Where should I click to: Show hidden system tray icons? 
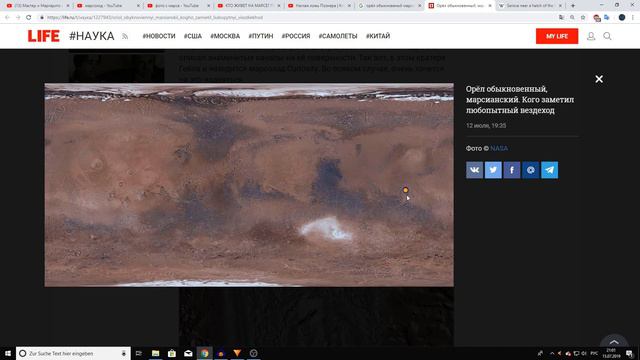552,353
